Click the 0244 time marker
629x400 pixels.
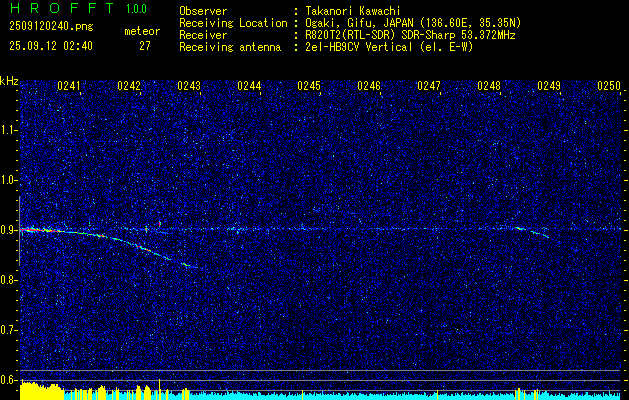click(249, 86)
